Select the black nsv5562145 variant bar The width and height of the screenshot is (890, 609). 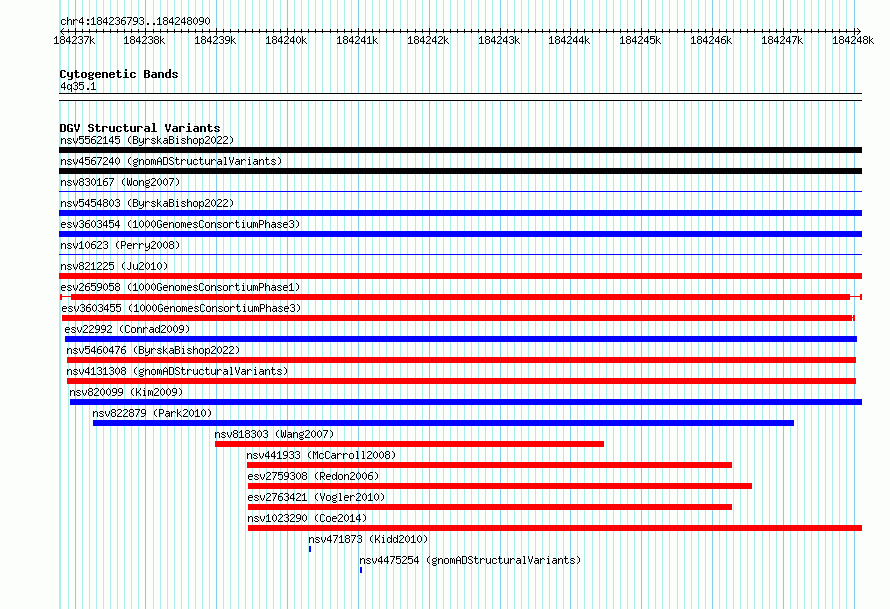click(x=460, y=150)
